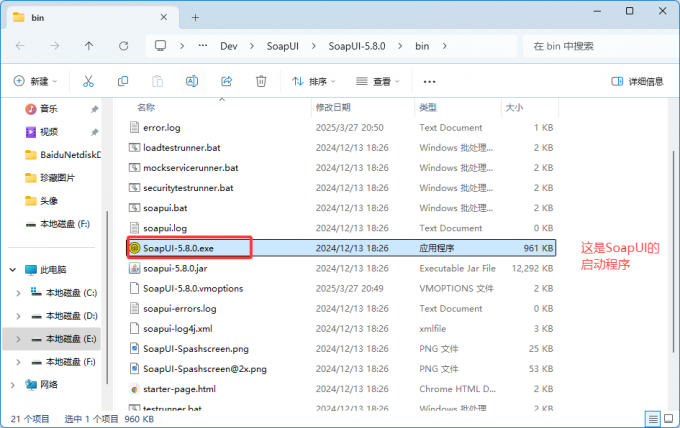This screenshot has height=428, width=680.
Task: Show hidden path segments via ellipsis
Action: [203, 46]
